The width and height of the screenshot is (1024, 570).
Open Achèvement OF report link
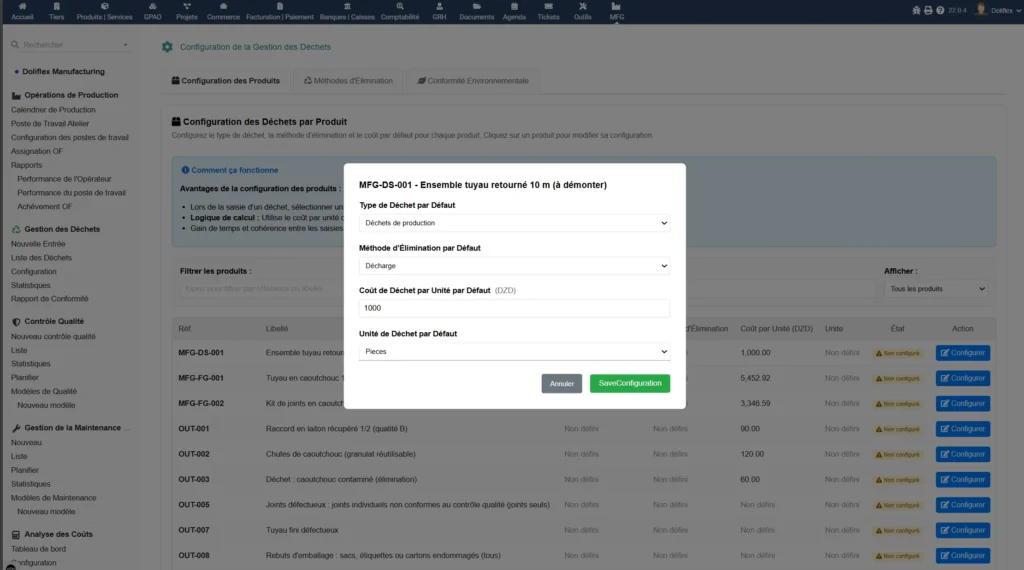point(44,206)
